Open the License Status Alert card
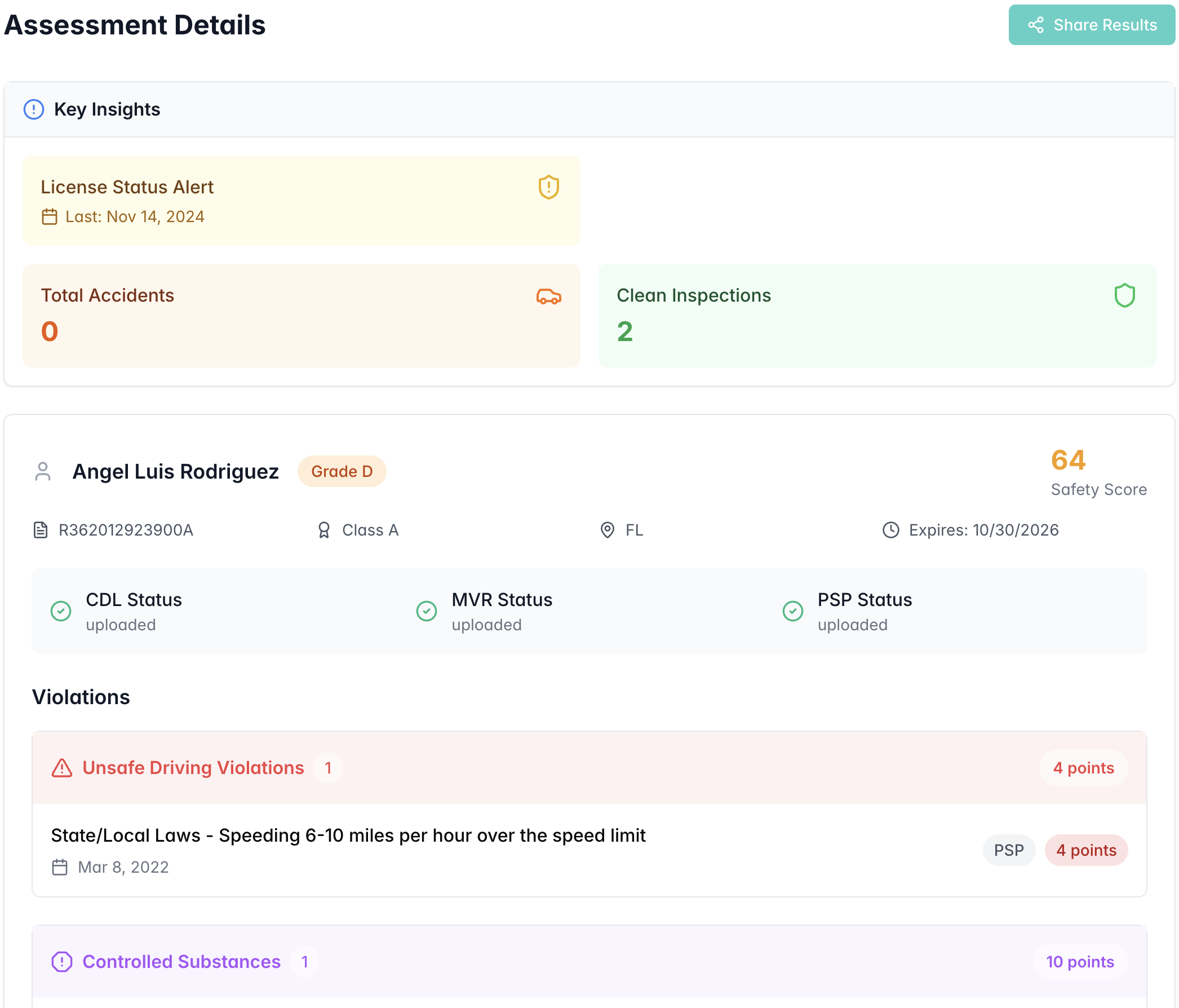The width and height of the screenshot is (1179, 1008). (x=301, y=200)
